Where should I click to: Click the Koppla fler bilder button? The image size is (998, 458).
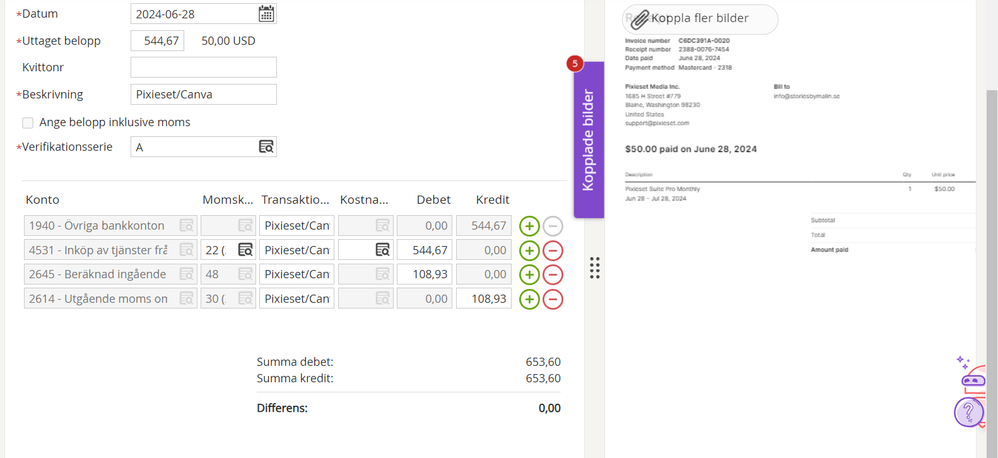(699, 18)
